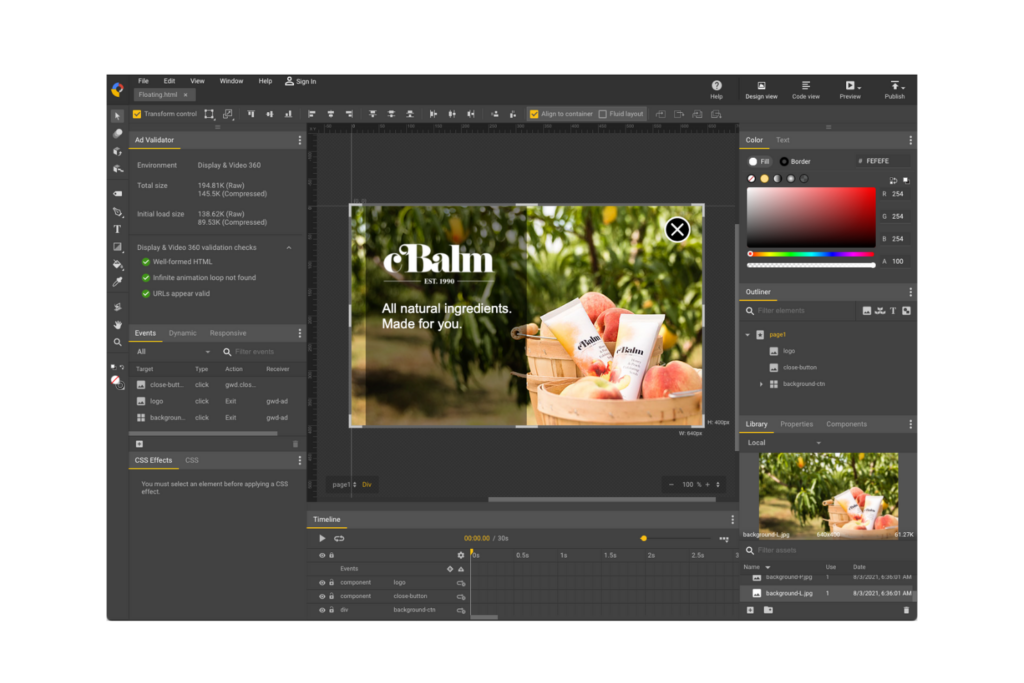
Task: Filter Outliner by text elements
Action: click(x=893, y=311)
